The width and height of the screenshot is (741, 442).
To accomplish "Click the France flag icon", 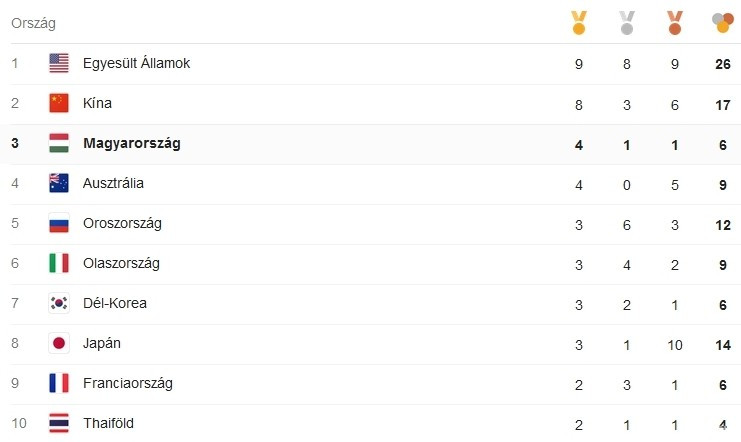I will coord(59,383).
